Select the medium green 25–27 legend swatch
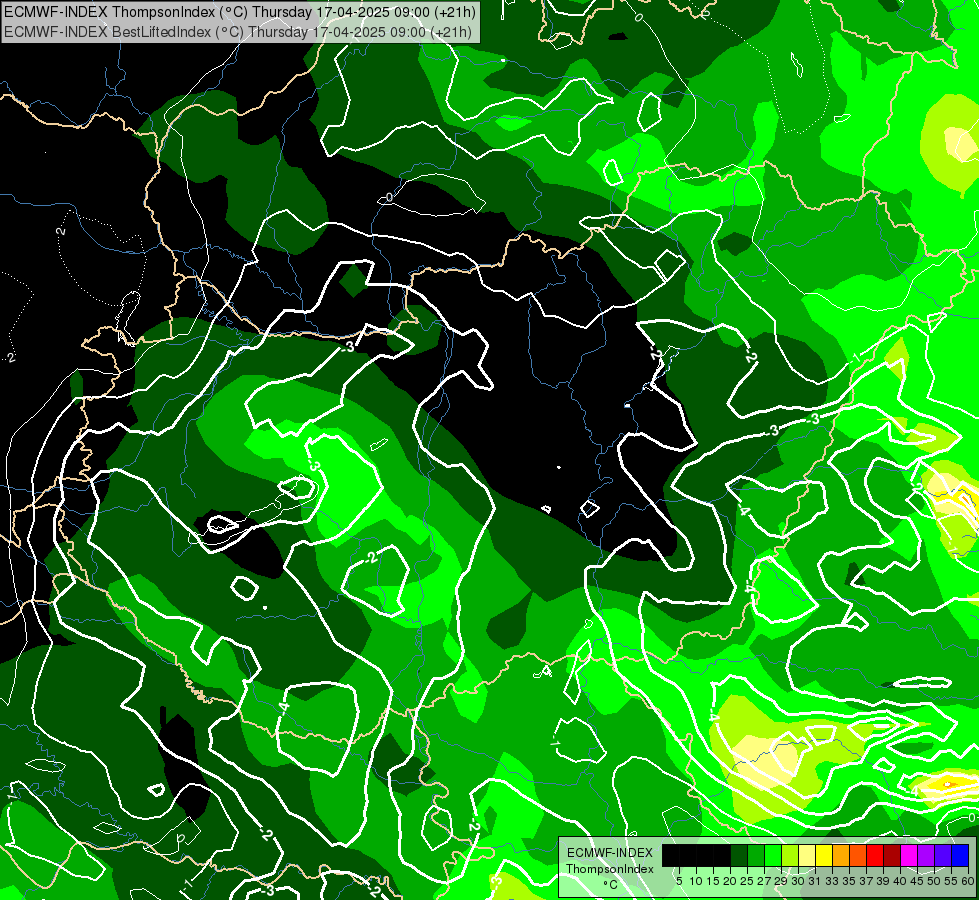 [756, 855]
